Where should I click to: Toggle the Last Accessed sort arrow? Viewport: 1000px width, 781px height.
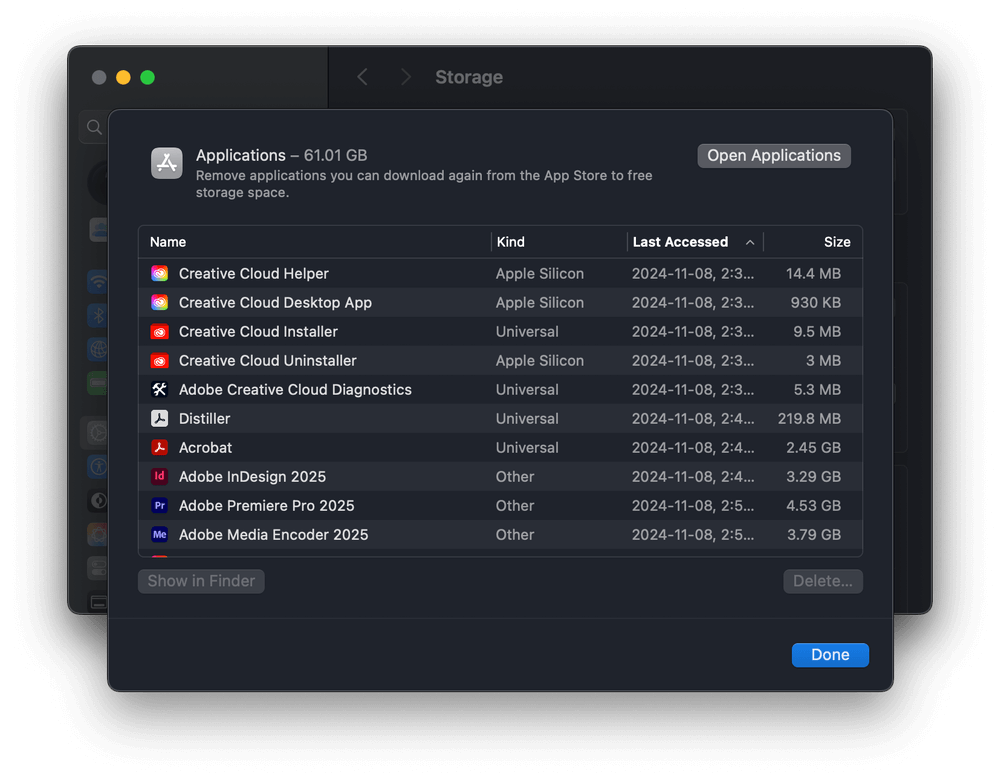coord(750,242)
